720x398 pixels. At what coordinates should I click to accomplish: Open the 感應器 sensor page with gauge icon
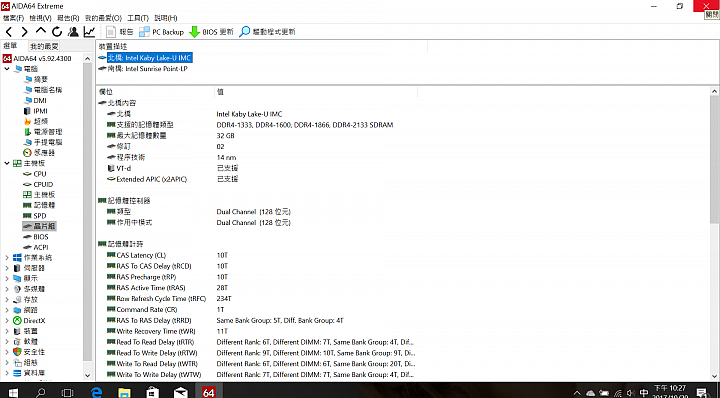pyautogui.click(x=39, y=152)
